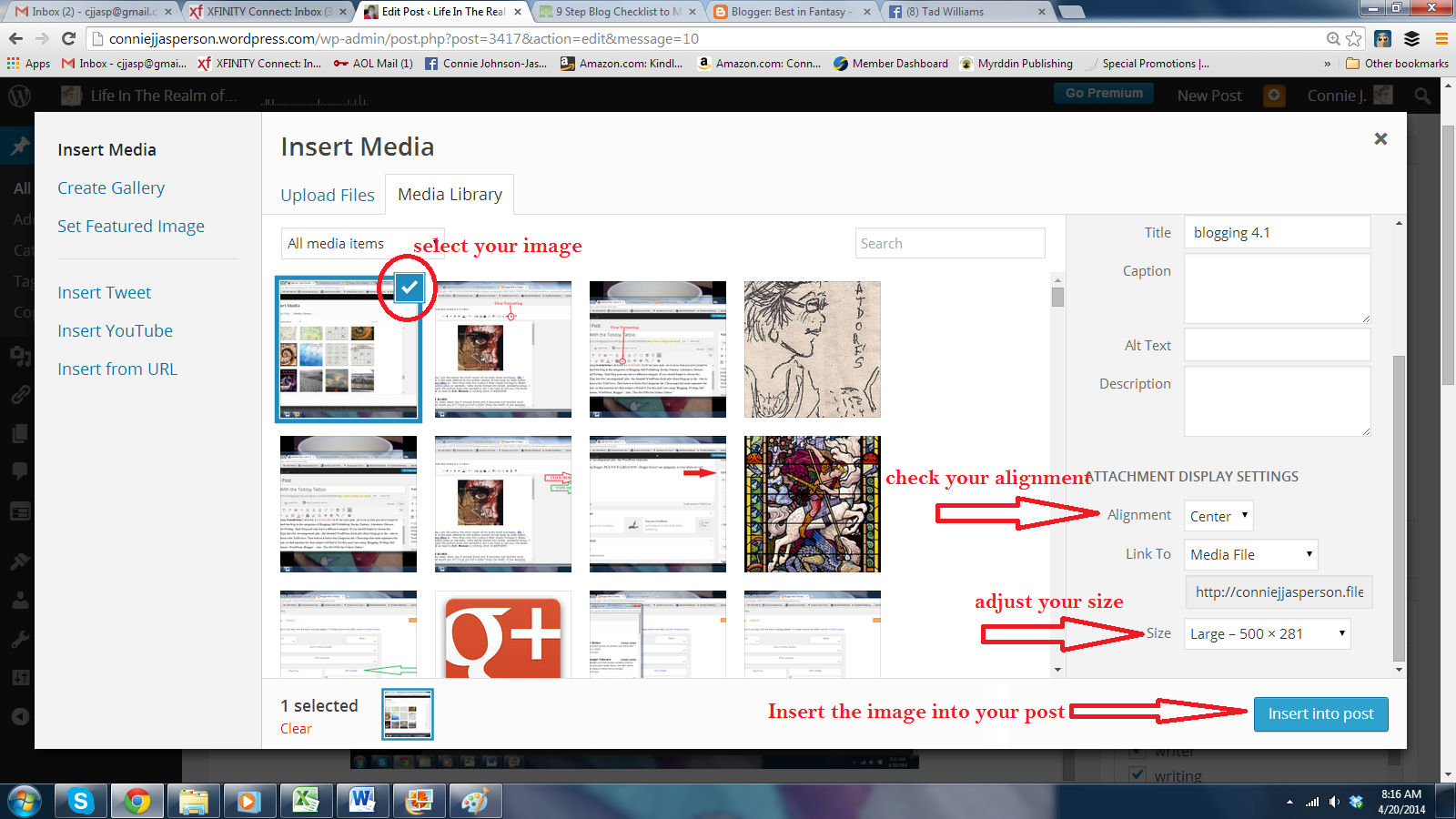This screenshot has width=1456, height=819.
Task: Launch Microsoft Word from the taskbar
Action: point(362,801)
